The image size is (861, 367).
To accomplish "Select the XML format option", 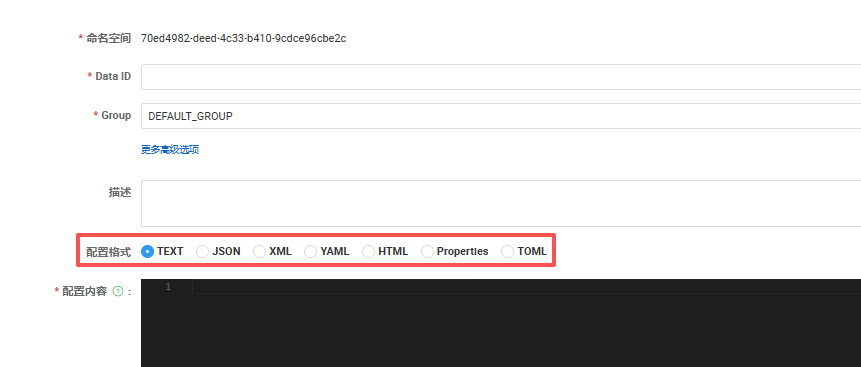I will point(259,252).
